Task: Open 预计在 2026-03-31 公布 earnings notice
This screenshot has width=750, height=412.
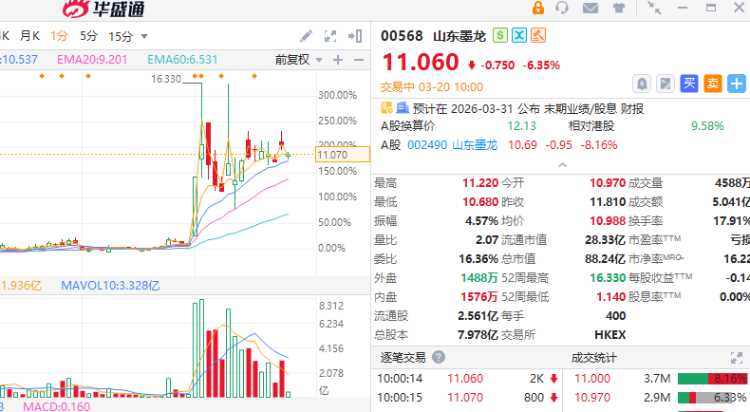Action: [x=528, y=109]
